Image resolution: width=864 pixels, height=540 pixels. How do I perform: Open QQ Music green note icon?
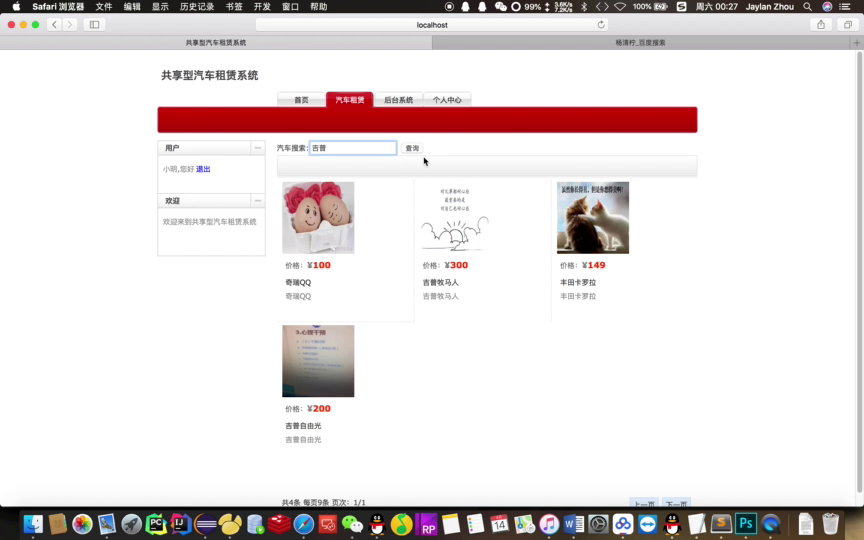[402, 524]
